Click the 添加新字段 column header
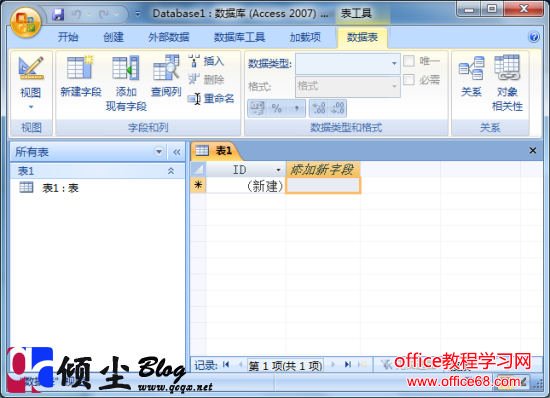Screen dimensions: 550x398 (x=322, y=170)
